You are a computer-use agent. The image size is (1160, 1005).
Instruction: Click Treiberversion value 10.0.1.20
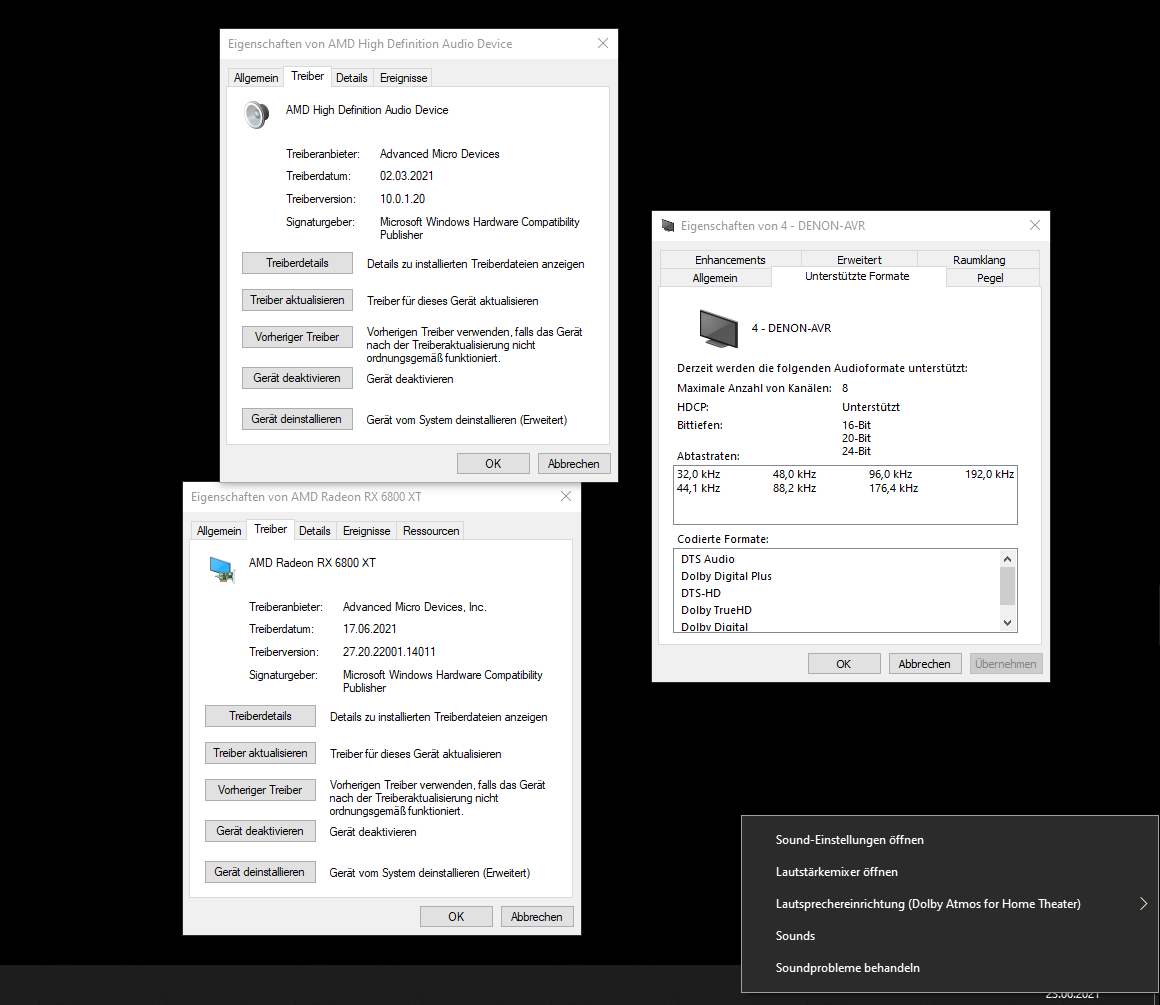402,199
